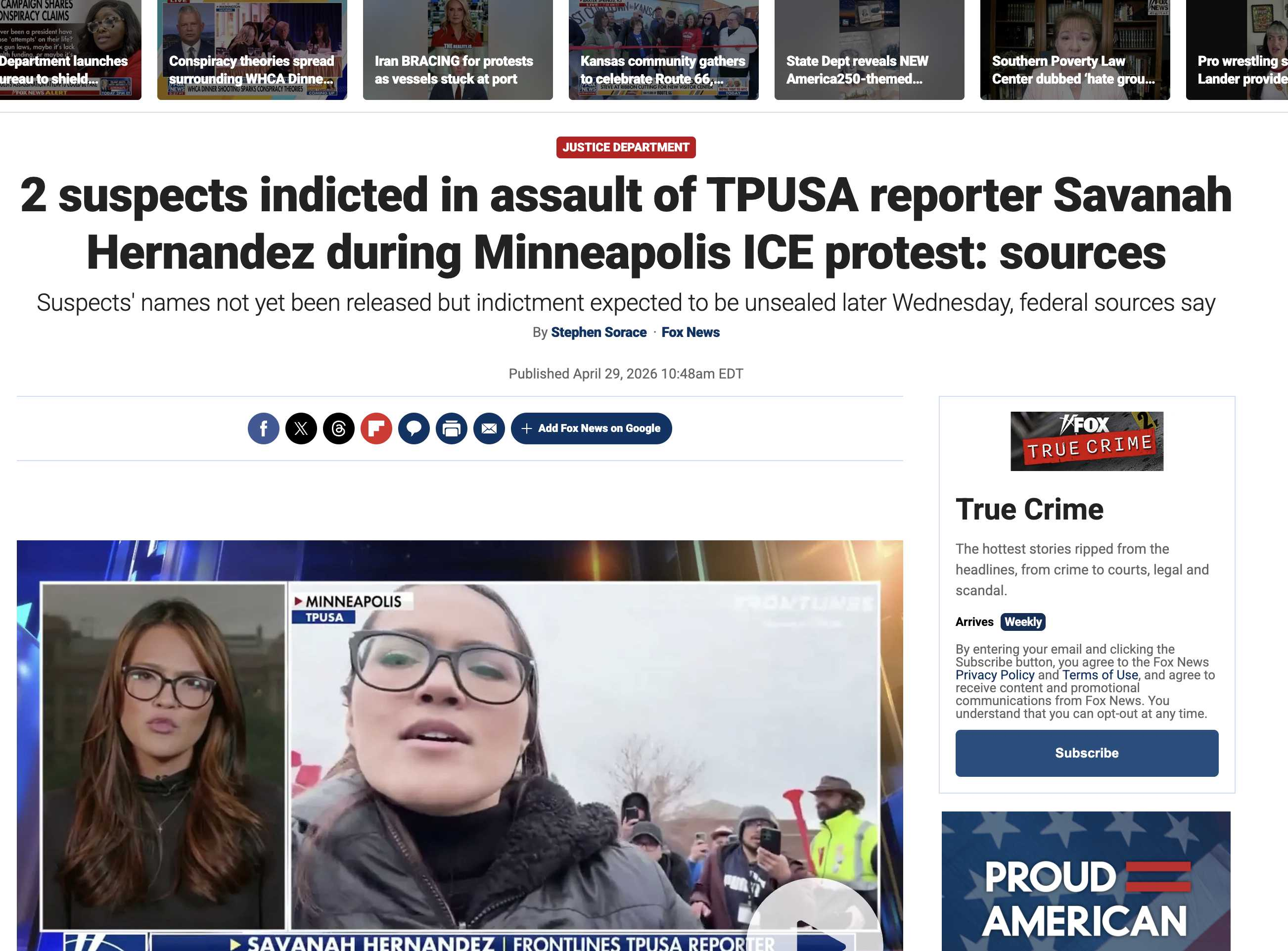Print this article icon
Viewport: 1288px width, 951px height.
(452, 428)
